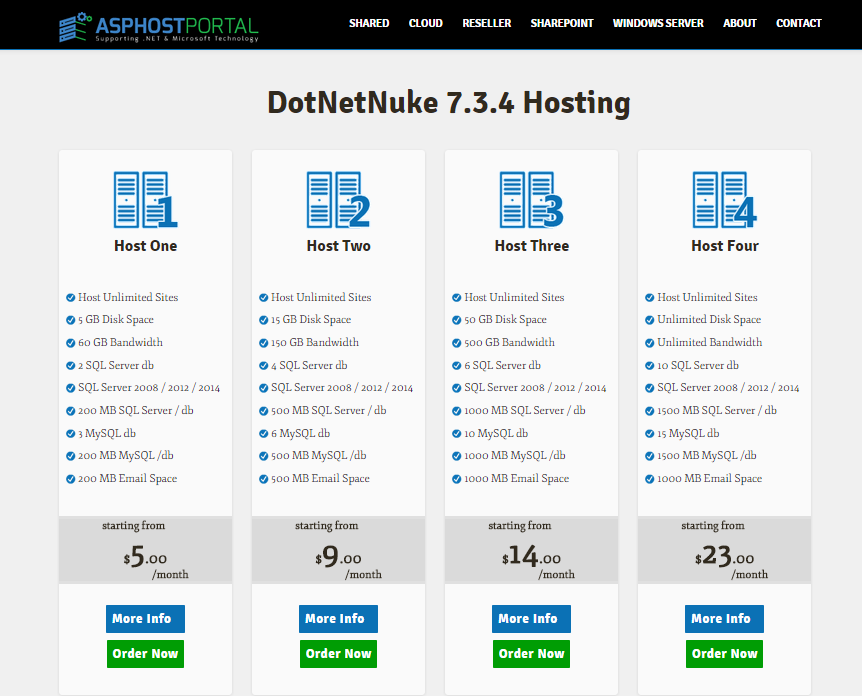Screen dimensions: 862x696
Task: Click checkmark beside Unlimited Disk Space
Action: pyautogui.click(x=649, y=320)
